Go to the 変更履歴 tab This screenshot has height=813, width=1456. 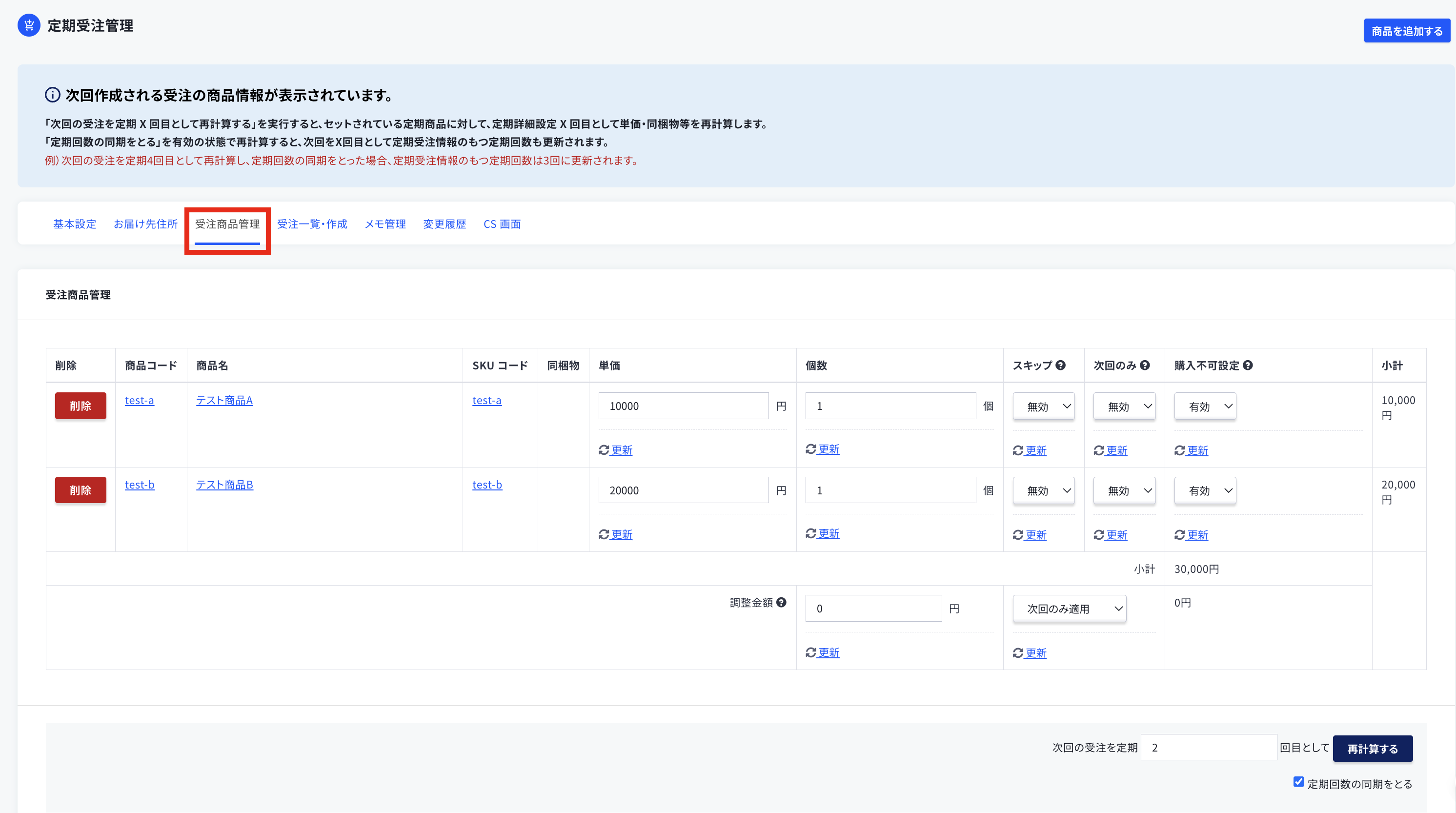click(x=444, y=224)
